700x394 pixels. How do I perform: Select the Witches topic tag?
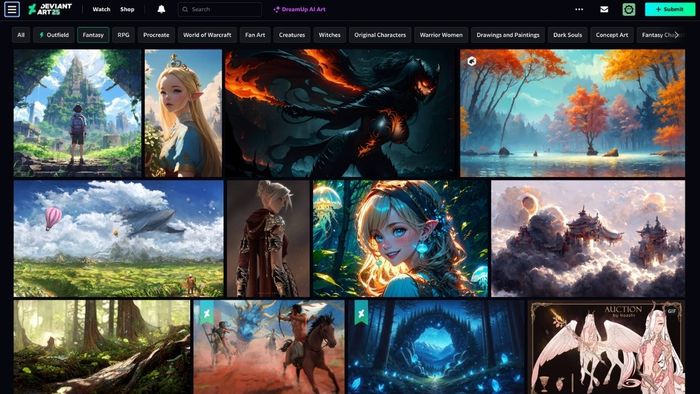click(329, 35)
